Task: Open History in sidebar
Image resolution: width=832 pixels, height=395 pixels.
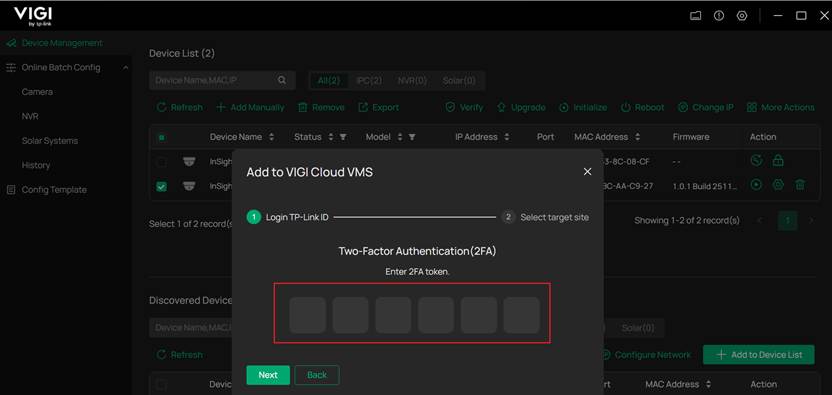Action: 36,165
